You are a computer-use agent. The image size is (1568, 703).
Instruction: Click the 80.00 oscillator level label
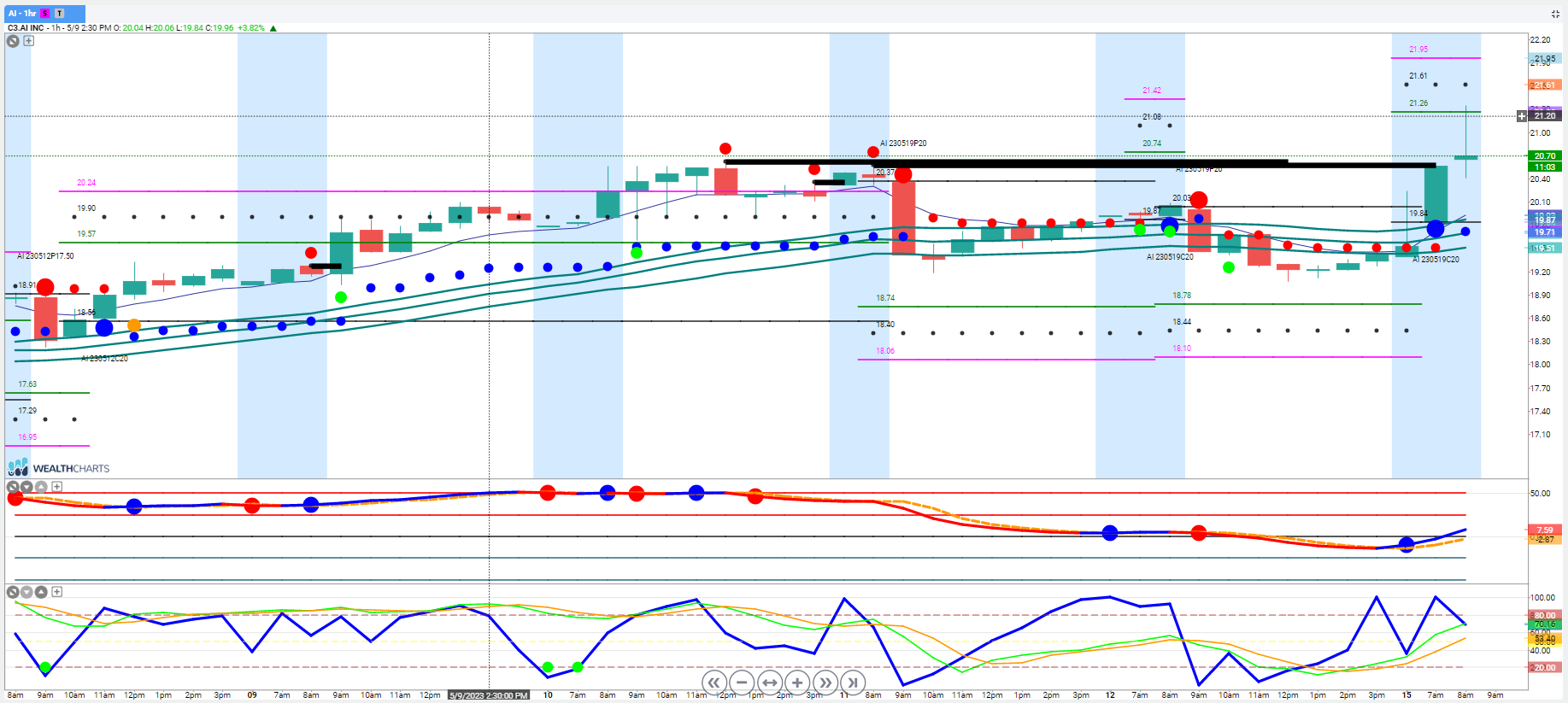(1545, 615)
